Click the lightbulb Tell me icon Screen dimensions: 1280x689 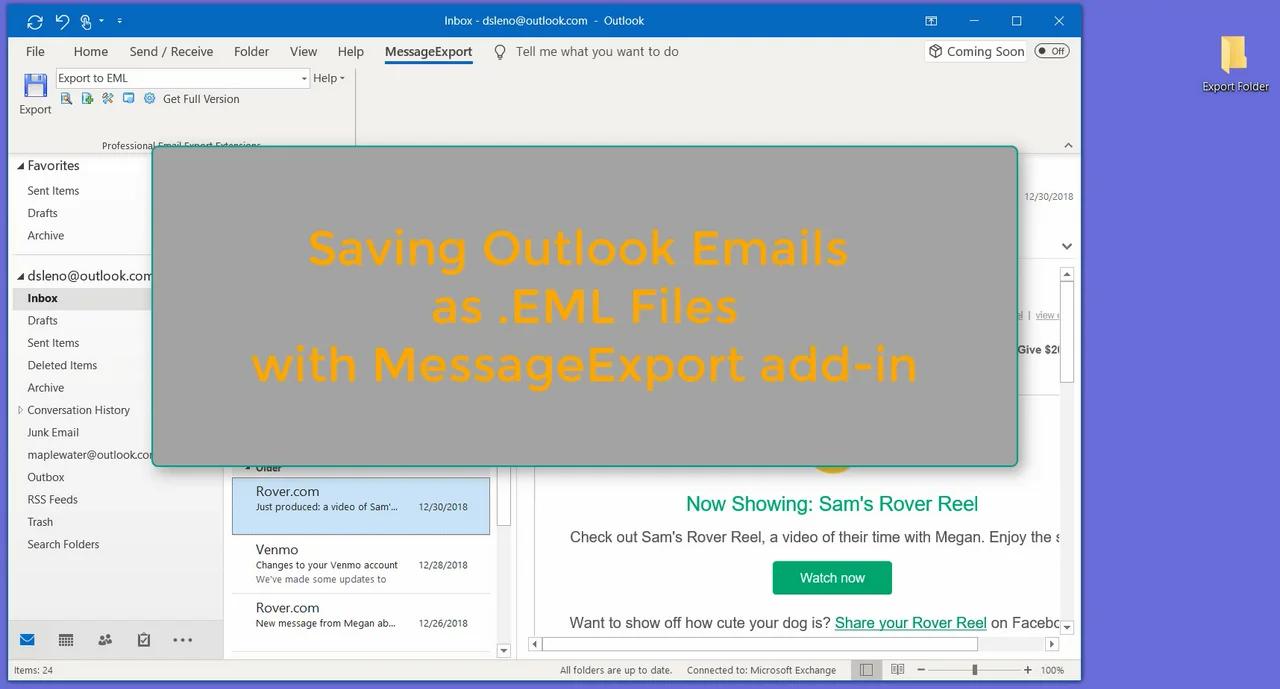coord(500,52)
